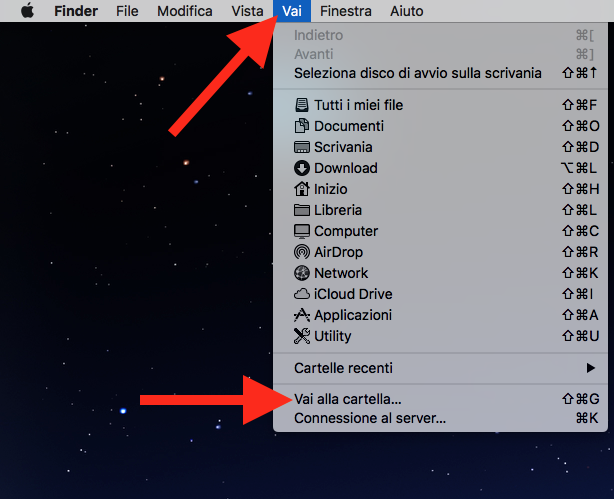Select the Download label
Viewport: 614px width, 499px height.
tap(346, 168)
